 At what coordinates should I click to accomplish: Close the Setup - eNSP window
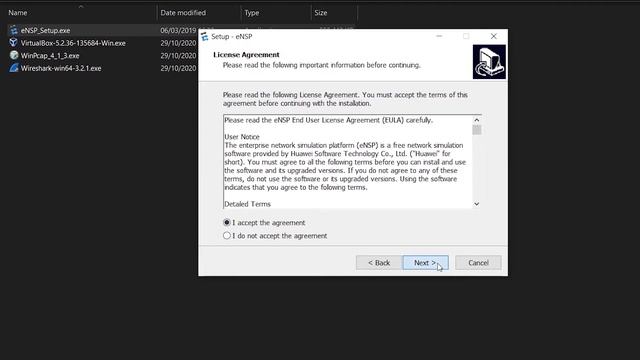click(x=493, y=36)
